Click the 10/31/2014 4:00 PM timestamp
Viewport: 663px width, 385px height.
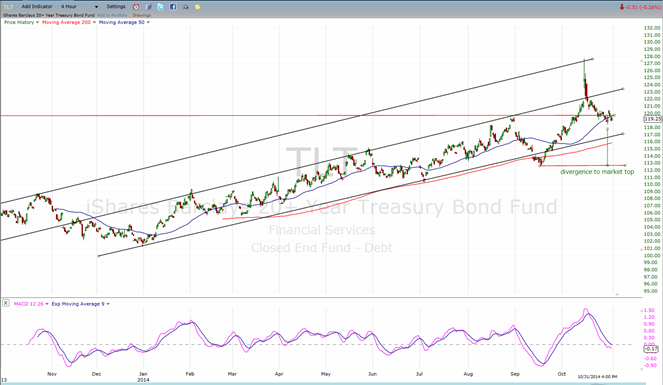[x=597, y=376]
